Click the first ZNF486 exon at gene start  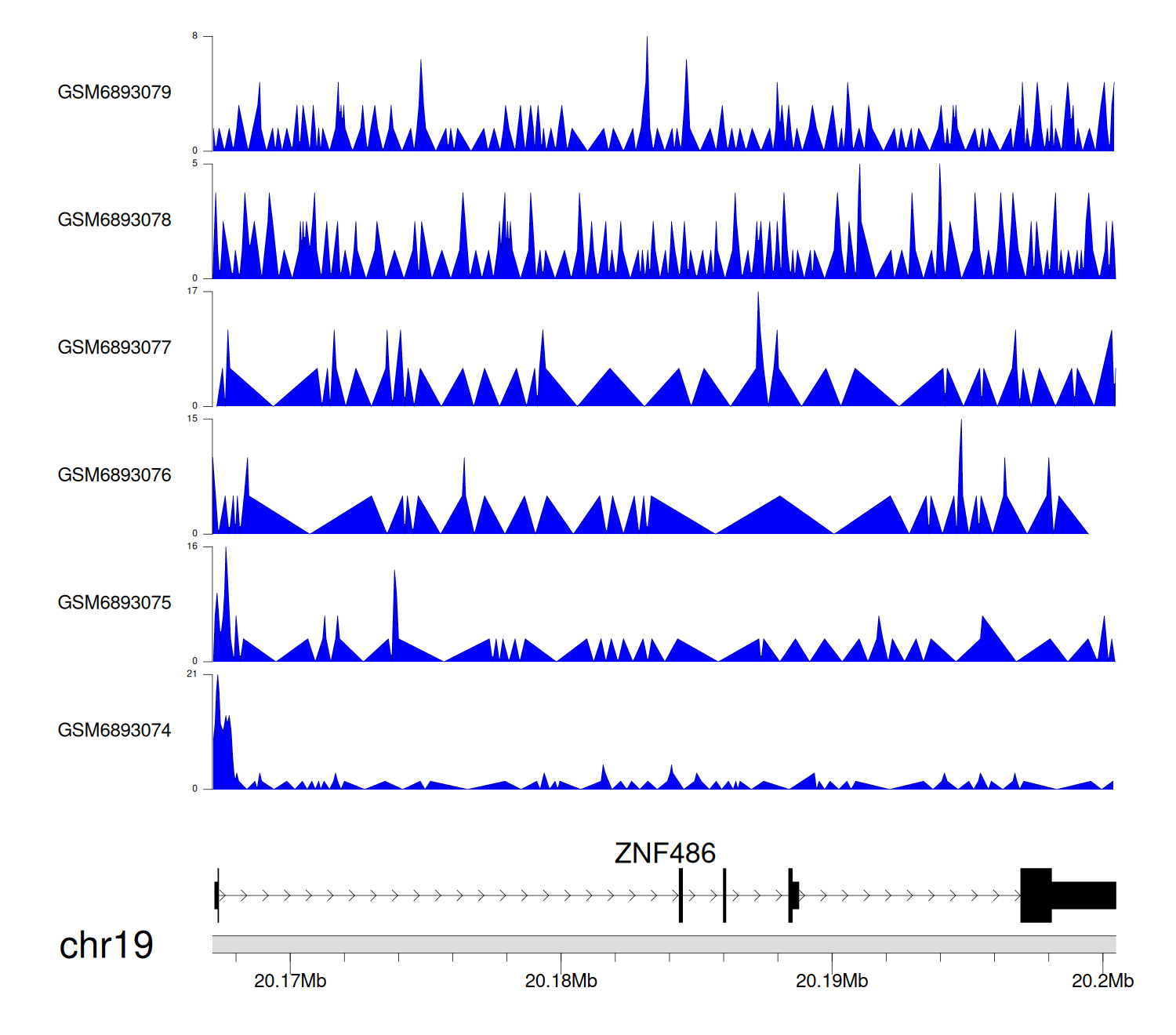pos(216,895)
